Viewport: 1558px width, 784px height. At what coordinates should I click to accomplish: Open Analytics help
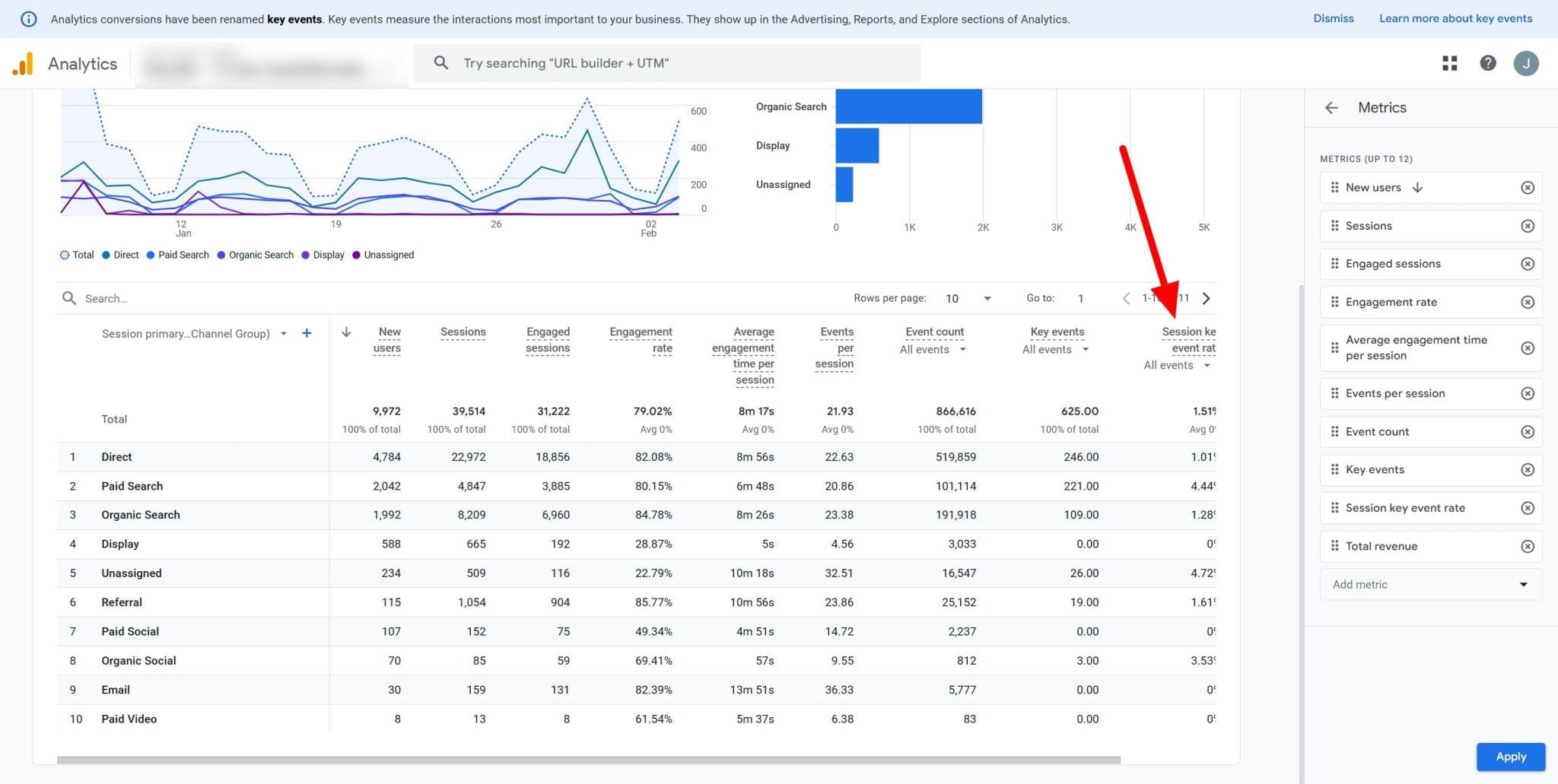1489,63
